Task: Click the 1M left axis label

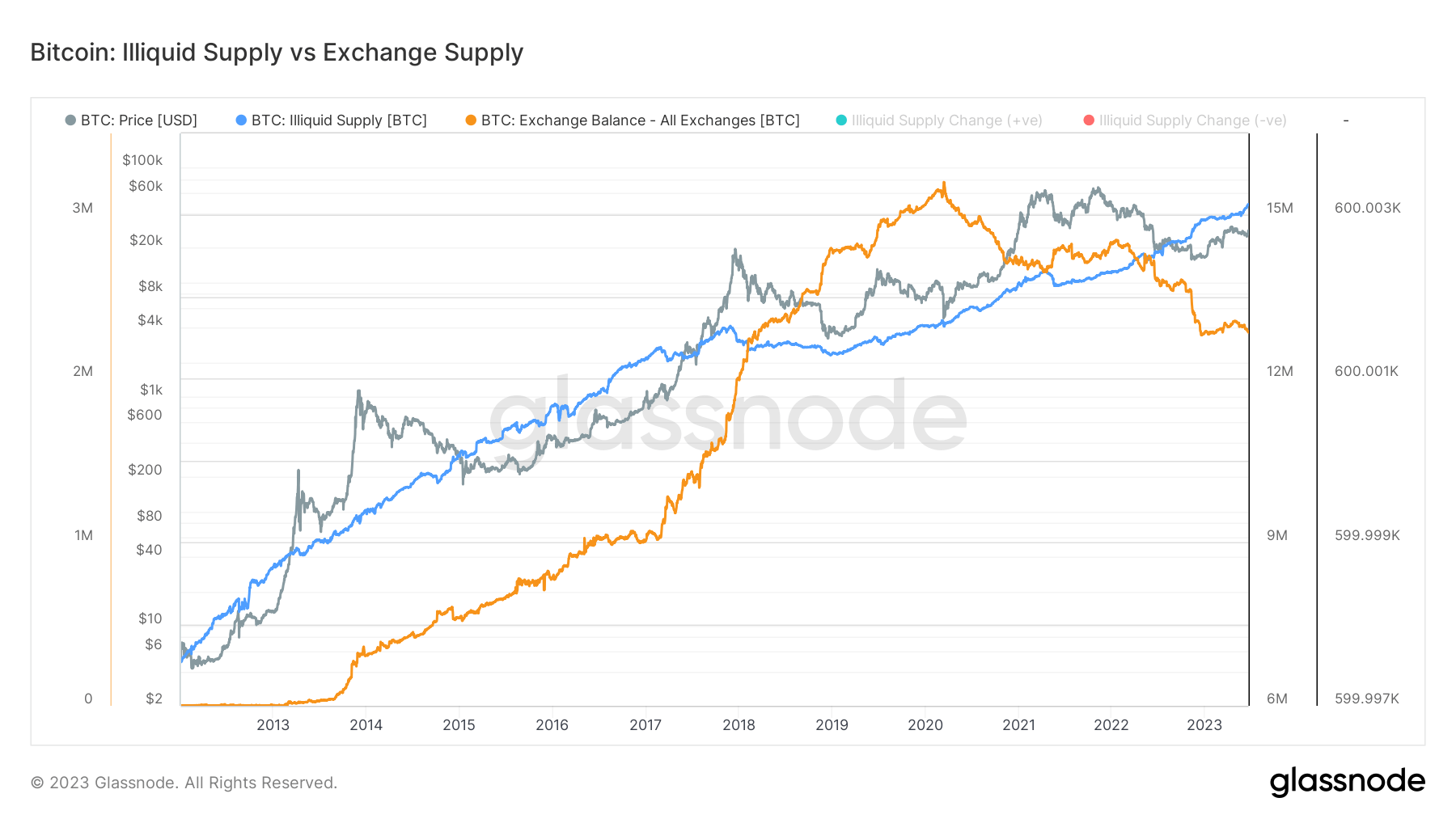Action: tap(83, 535)
